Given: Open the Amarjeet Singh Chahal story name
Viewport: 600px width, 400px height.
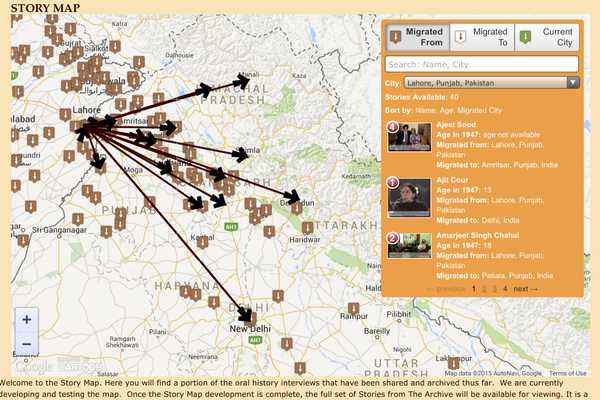Looking at the screenshot, I should (478, 235).
